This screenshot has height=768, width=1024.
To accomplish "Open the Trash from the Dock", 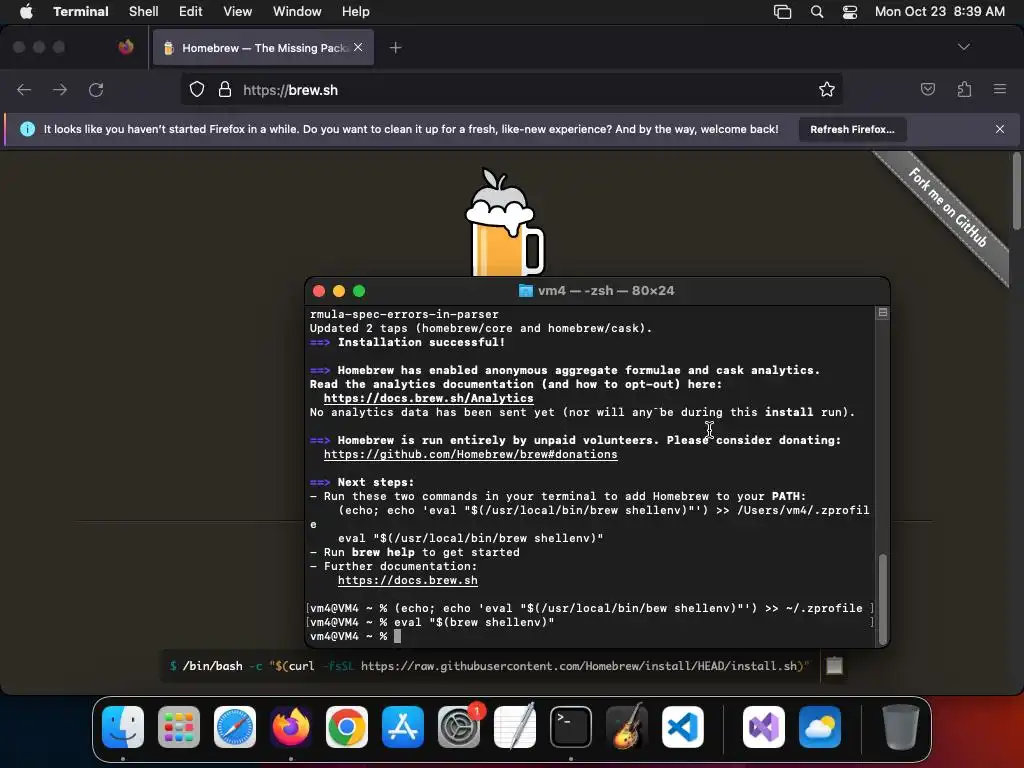I will click(901, 727).
